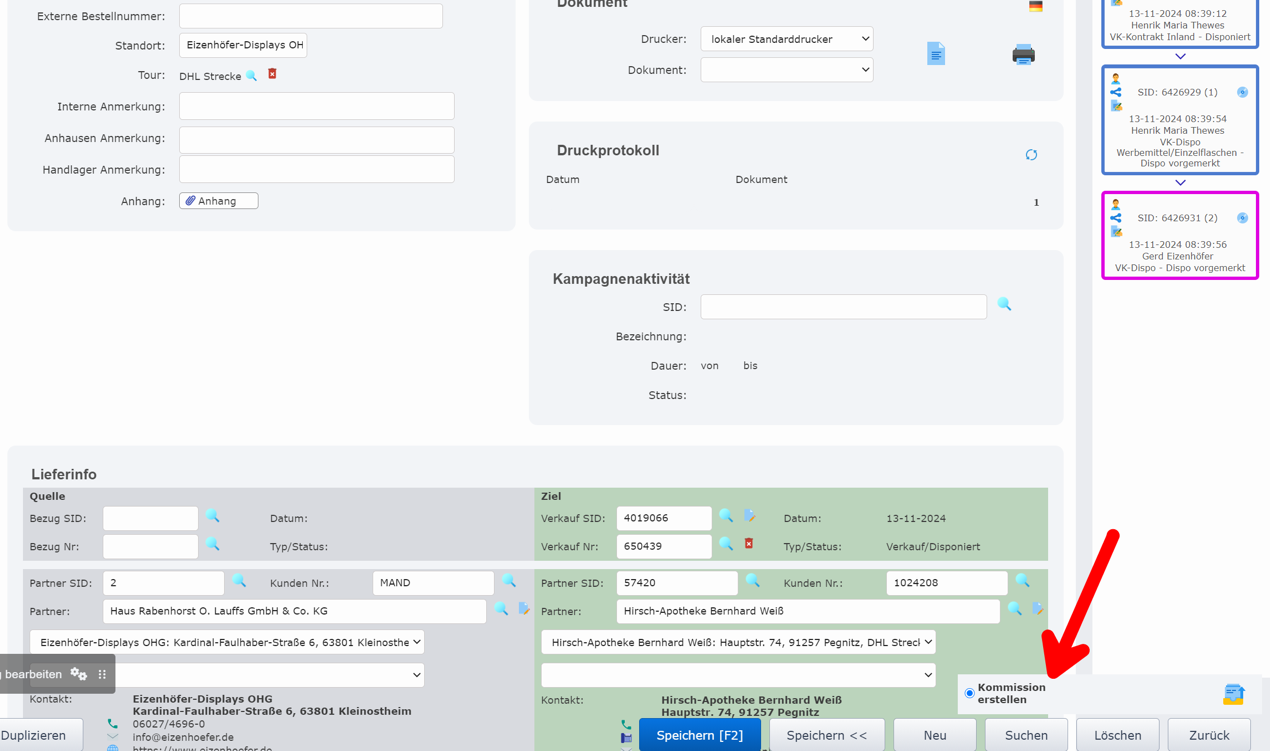The width and height of the screenshot is (1270, 751).
Task: Print the document using the printer icon
Action: (1023, 55)
